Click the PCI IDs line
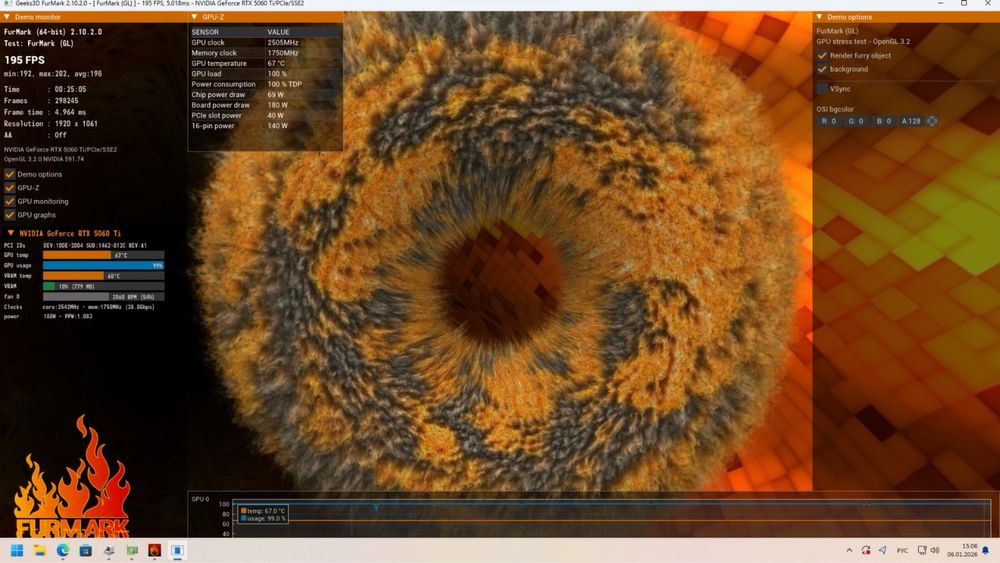This screenshot has height=563, width=1000. tap(75, 245)
